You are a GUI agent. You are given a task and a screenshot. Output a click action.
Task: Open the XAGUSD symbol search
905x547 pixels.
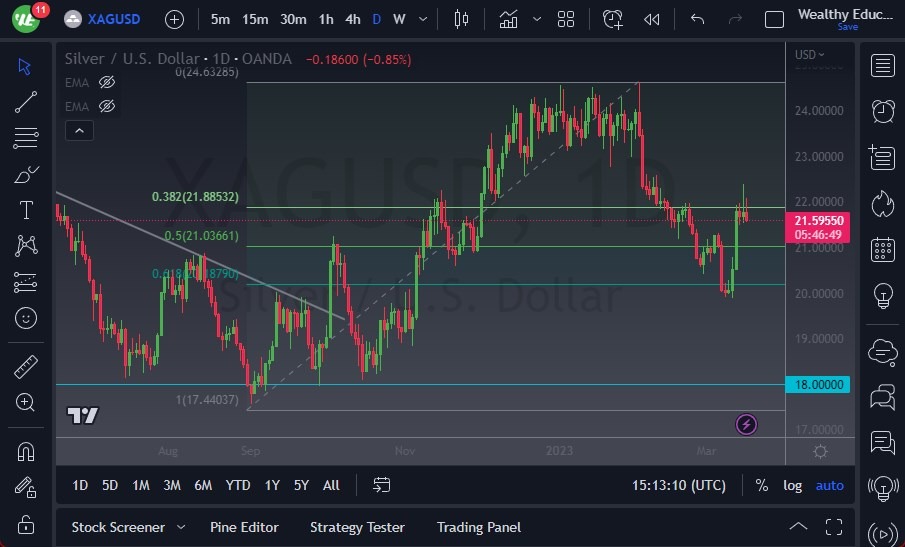pyautogui.click(x=103, y=19)
